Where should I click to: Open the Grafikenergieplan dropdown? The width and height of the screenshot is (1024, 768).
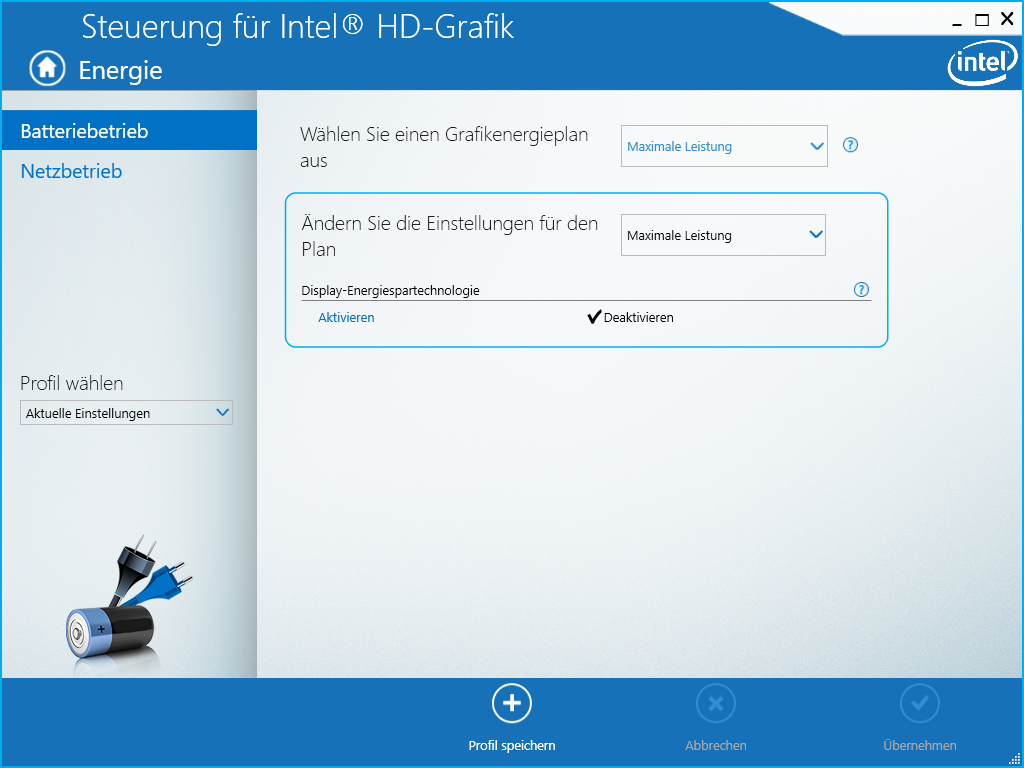[x=724, y=146]
